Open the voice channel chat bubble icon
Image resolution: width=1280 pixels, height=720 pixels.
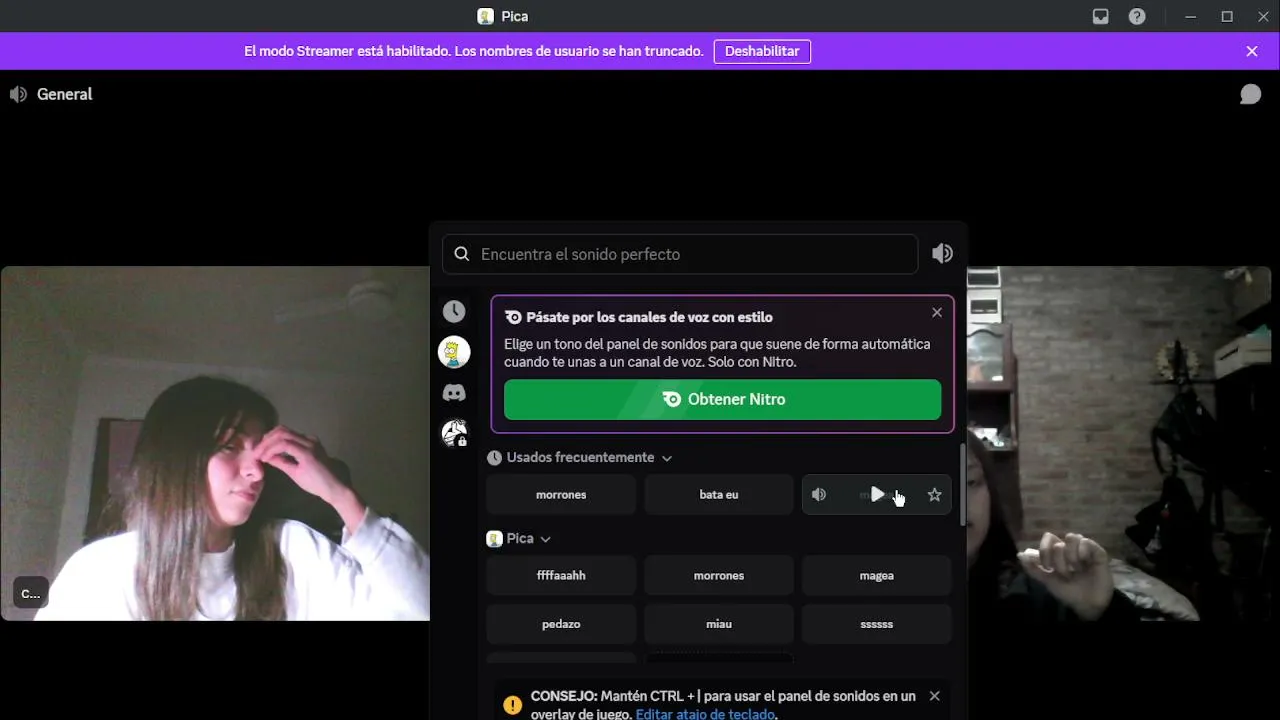(1250, 94)
